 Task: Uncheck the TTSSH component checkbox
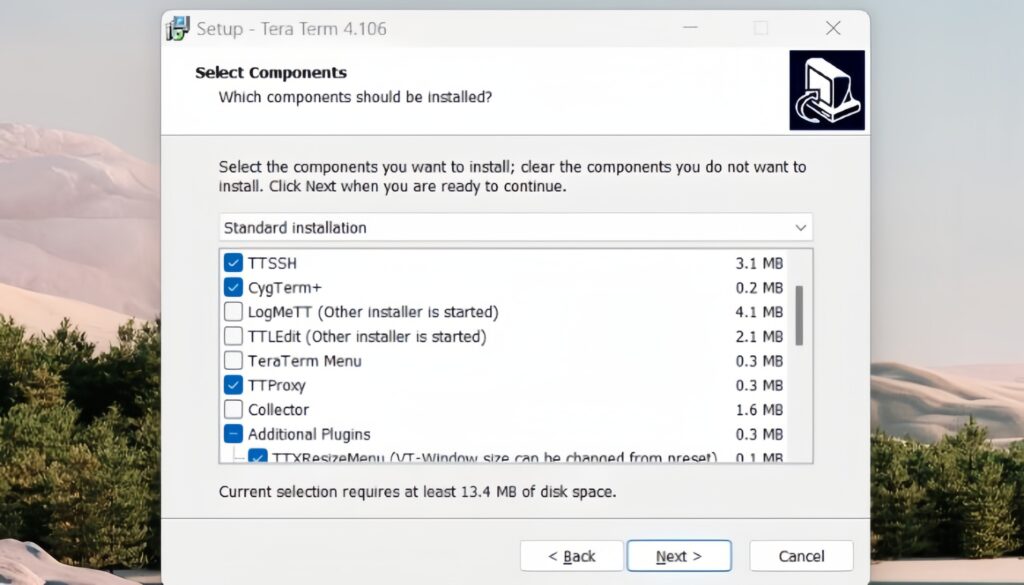[x=233, y=262]
